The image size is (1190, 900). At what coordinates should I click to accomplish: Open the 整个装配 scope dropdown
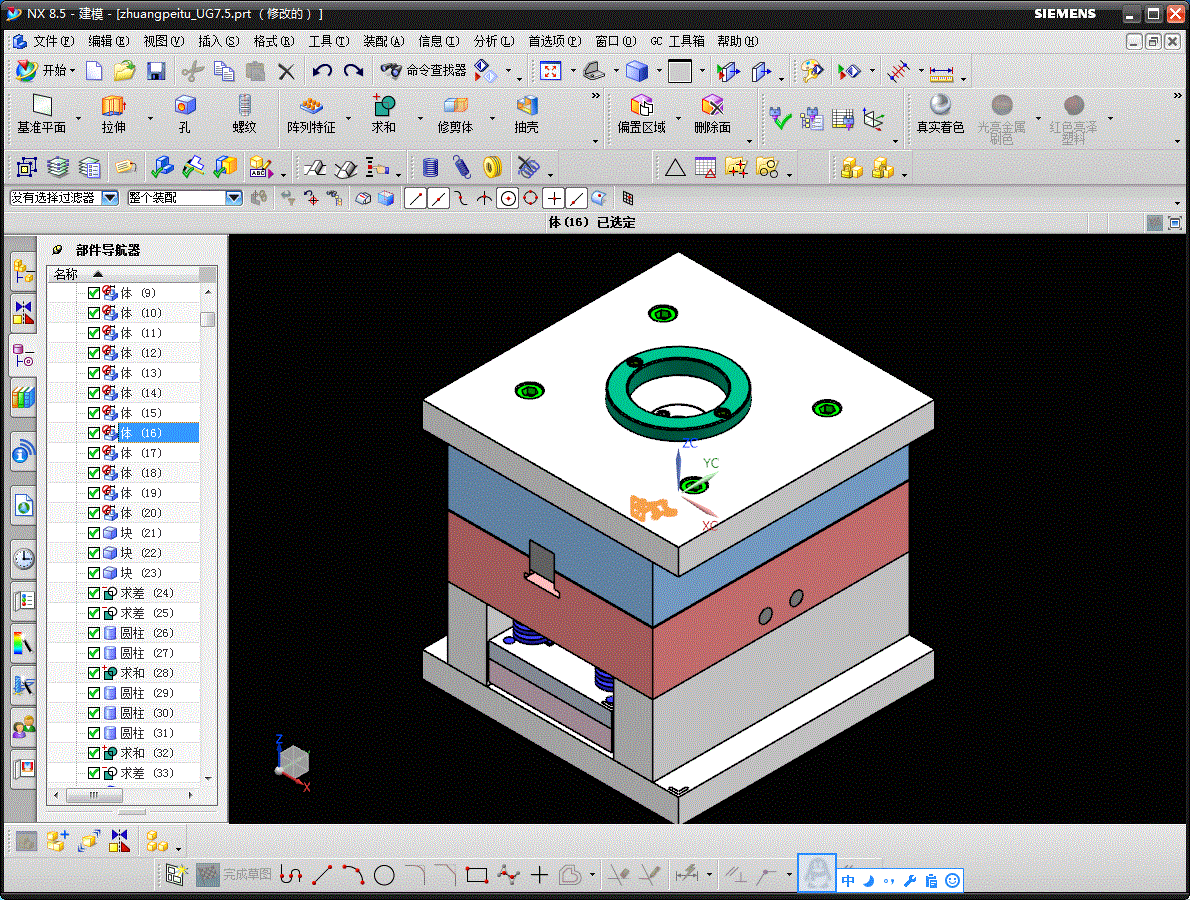[x=234, y=197]
